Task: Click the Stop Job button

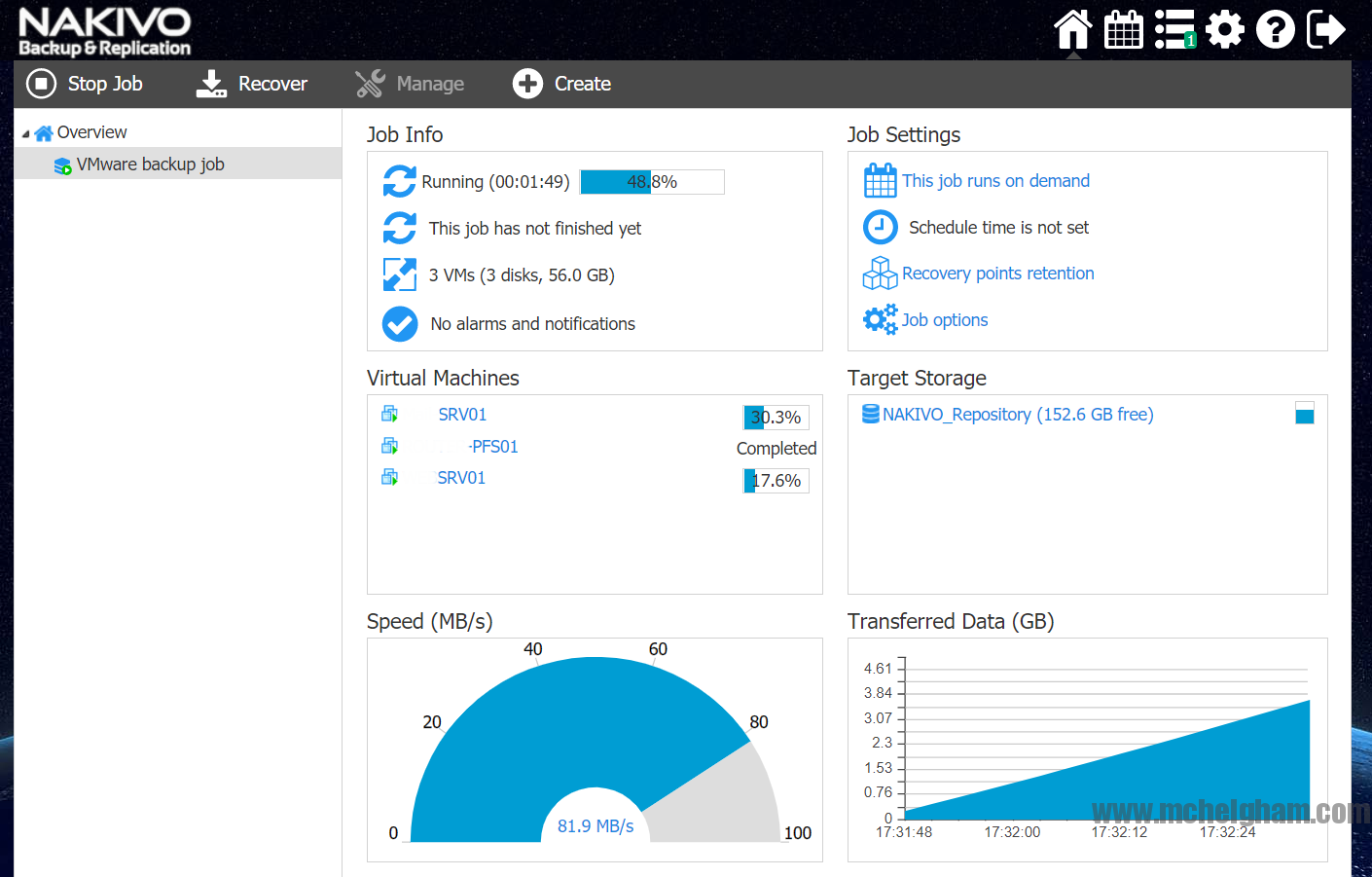Action: (85, 84)
